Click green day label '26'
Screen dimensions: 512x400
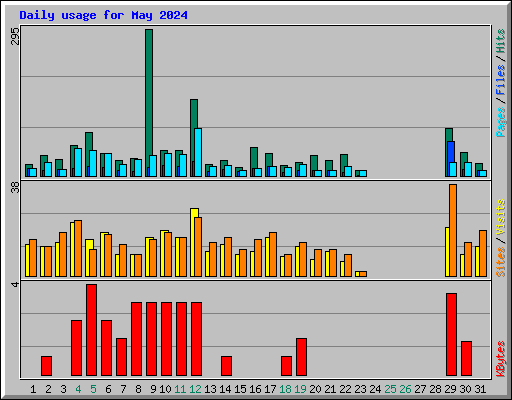pyautogui.click(x=405, y=389)
